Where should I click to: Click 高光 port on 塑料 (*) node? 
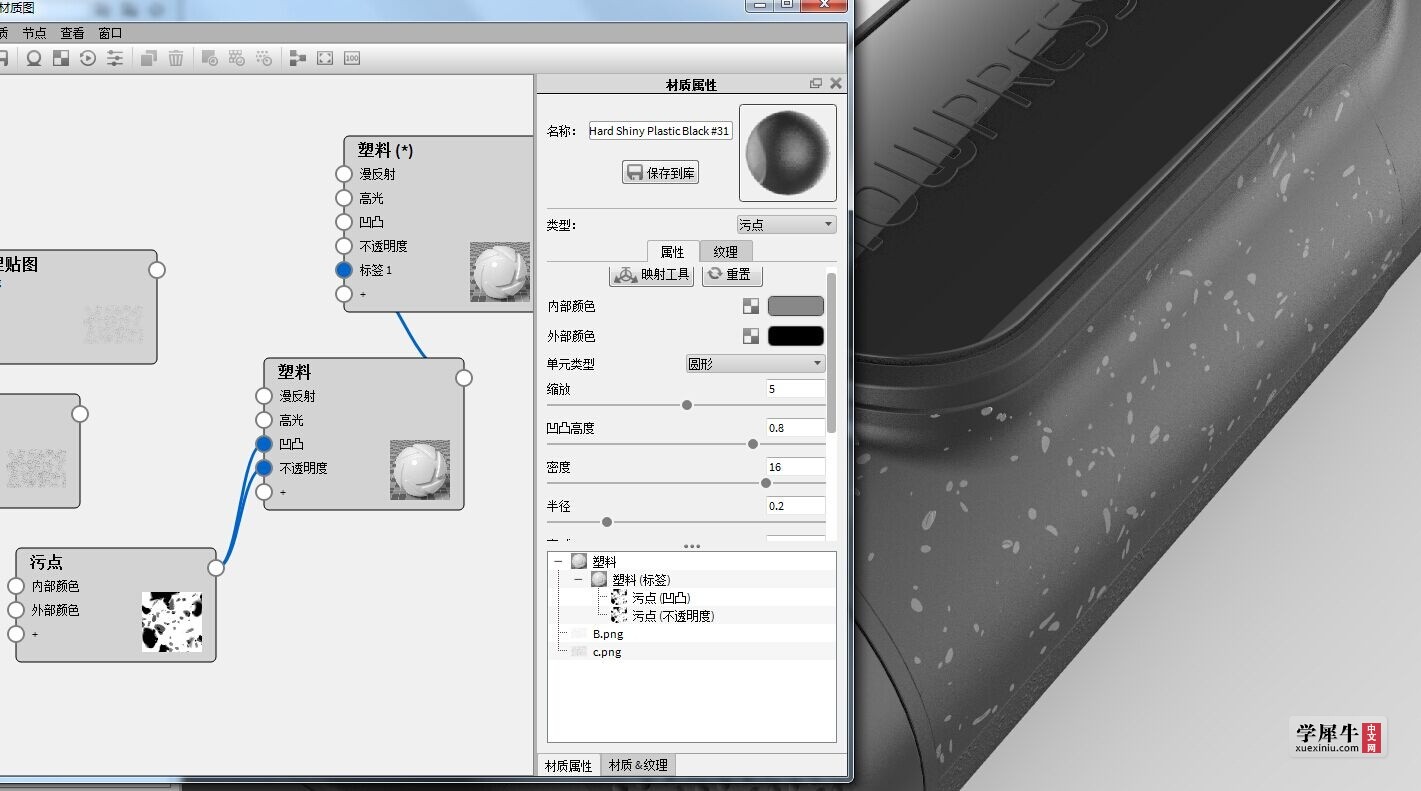(344, 198)
